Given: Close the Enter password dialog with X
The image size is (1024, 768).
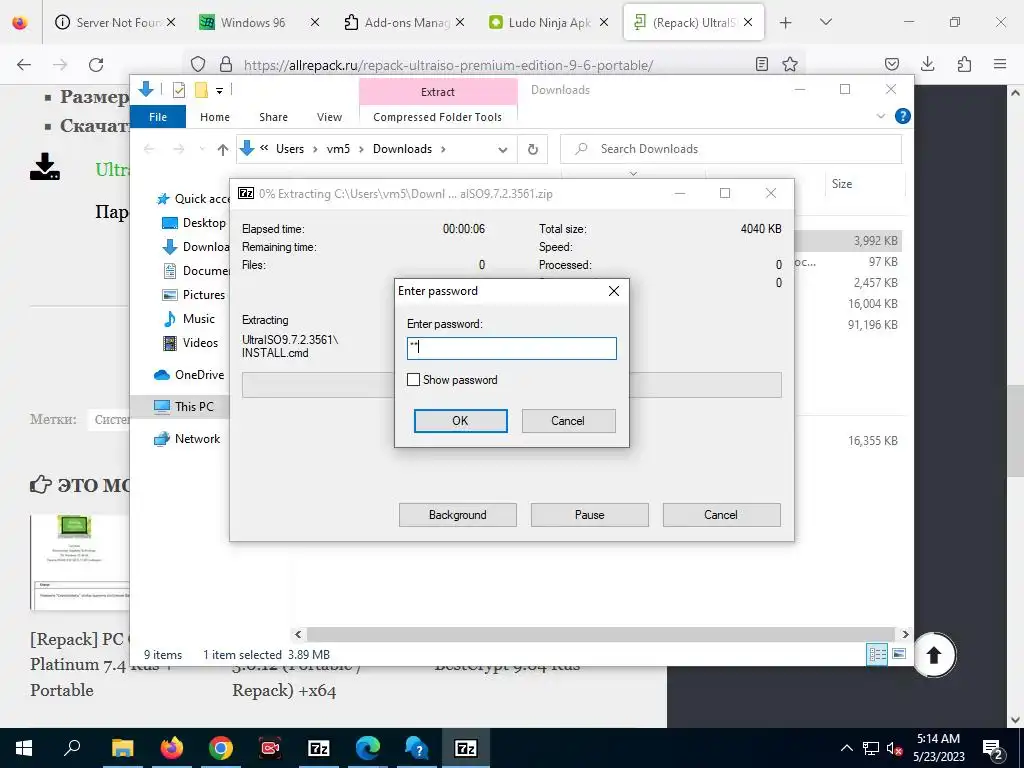Looking at the screenshot, I should click(614, 291).
